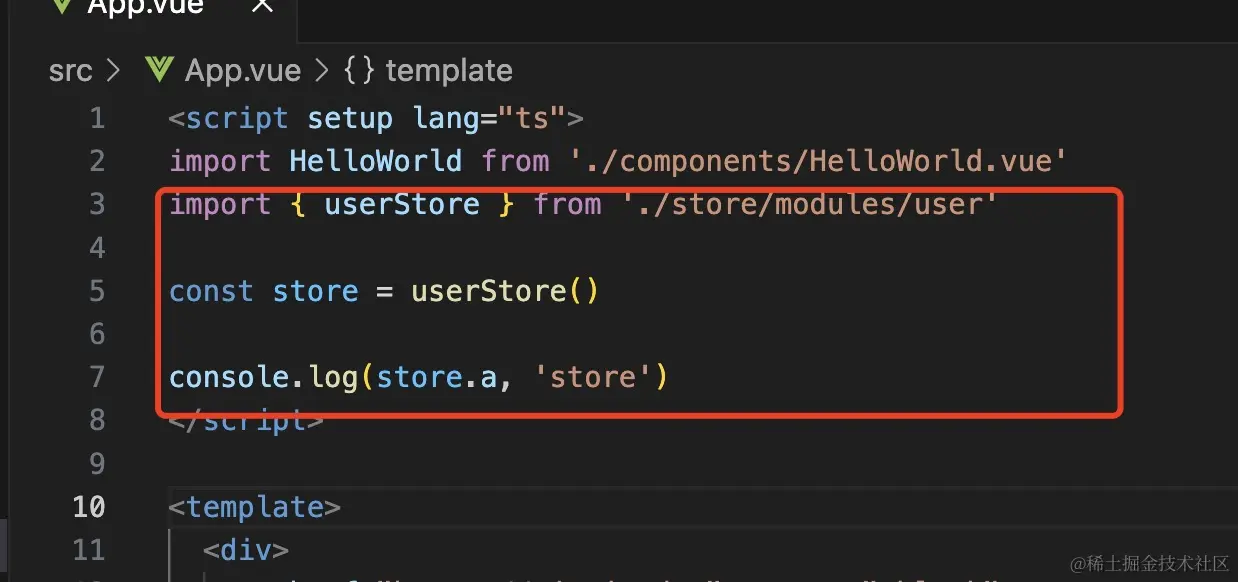
Task: Open the src breadcrumb folder
Action: pyautogui.click(x=70, y=71)
